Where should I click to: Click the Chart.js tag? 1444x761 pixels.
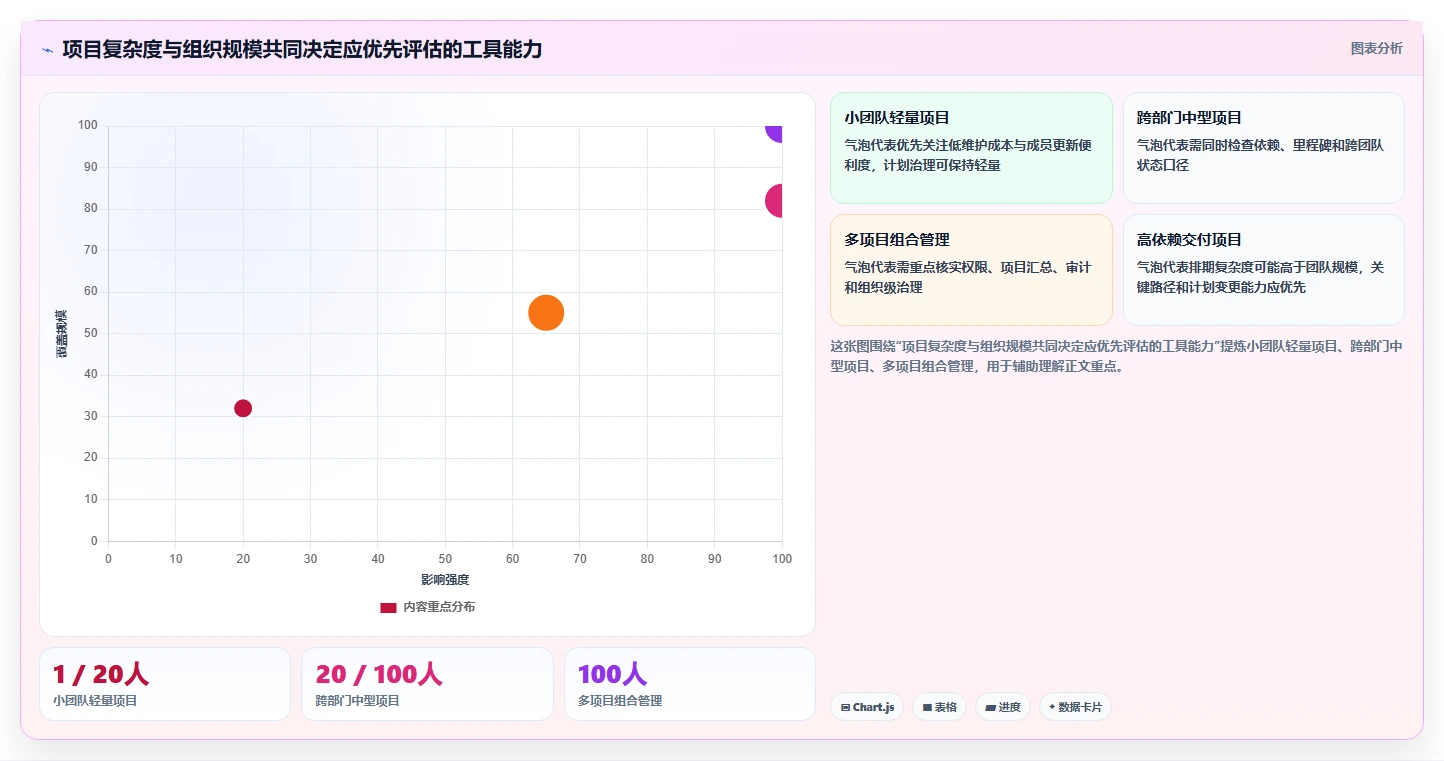pyautogui.click(x=867, y=707)
